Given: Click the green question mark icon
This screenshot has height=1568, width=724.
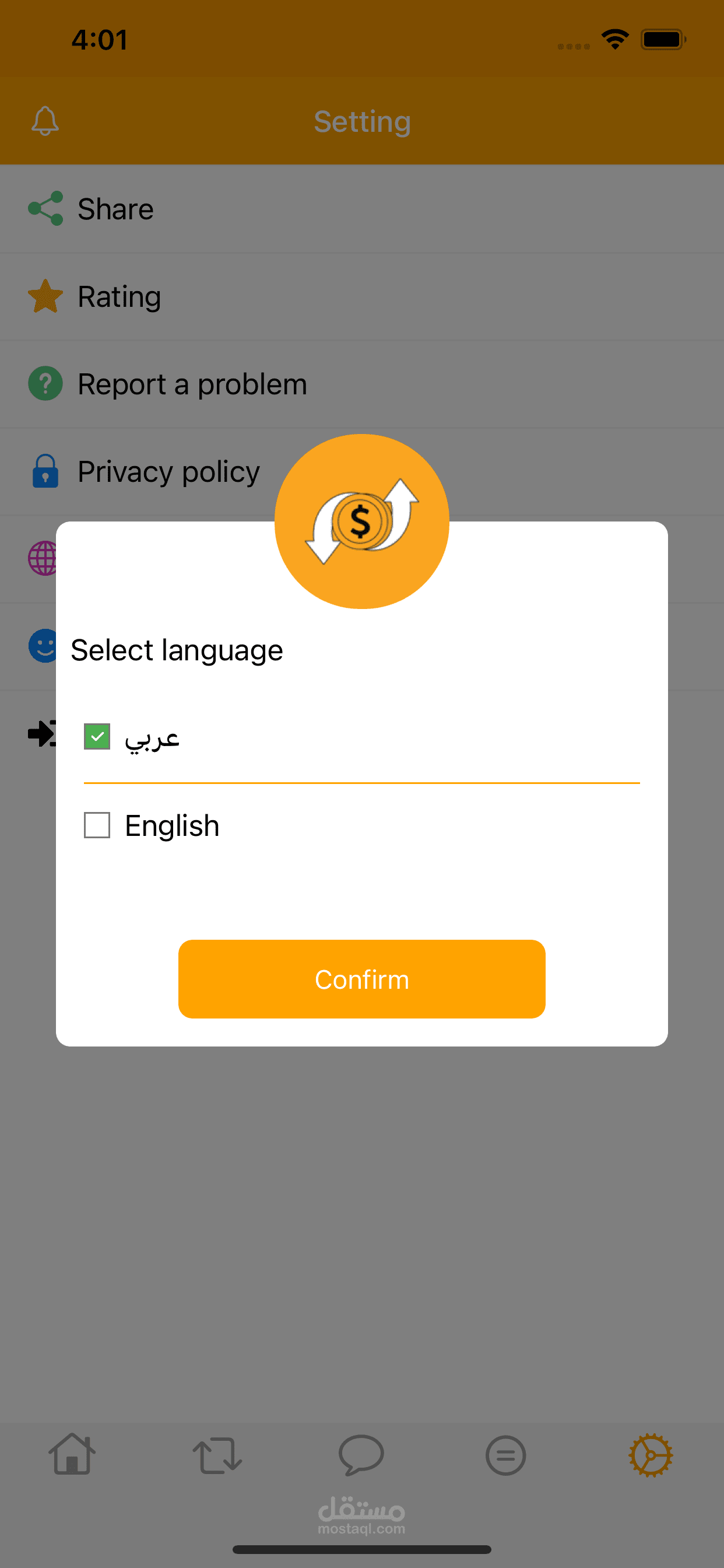Looking at the screenshot, I should click(45, 383).
